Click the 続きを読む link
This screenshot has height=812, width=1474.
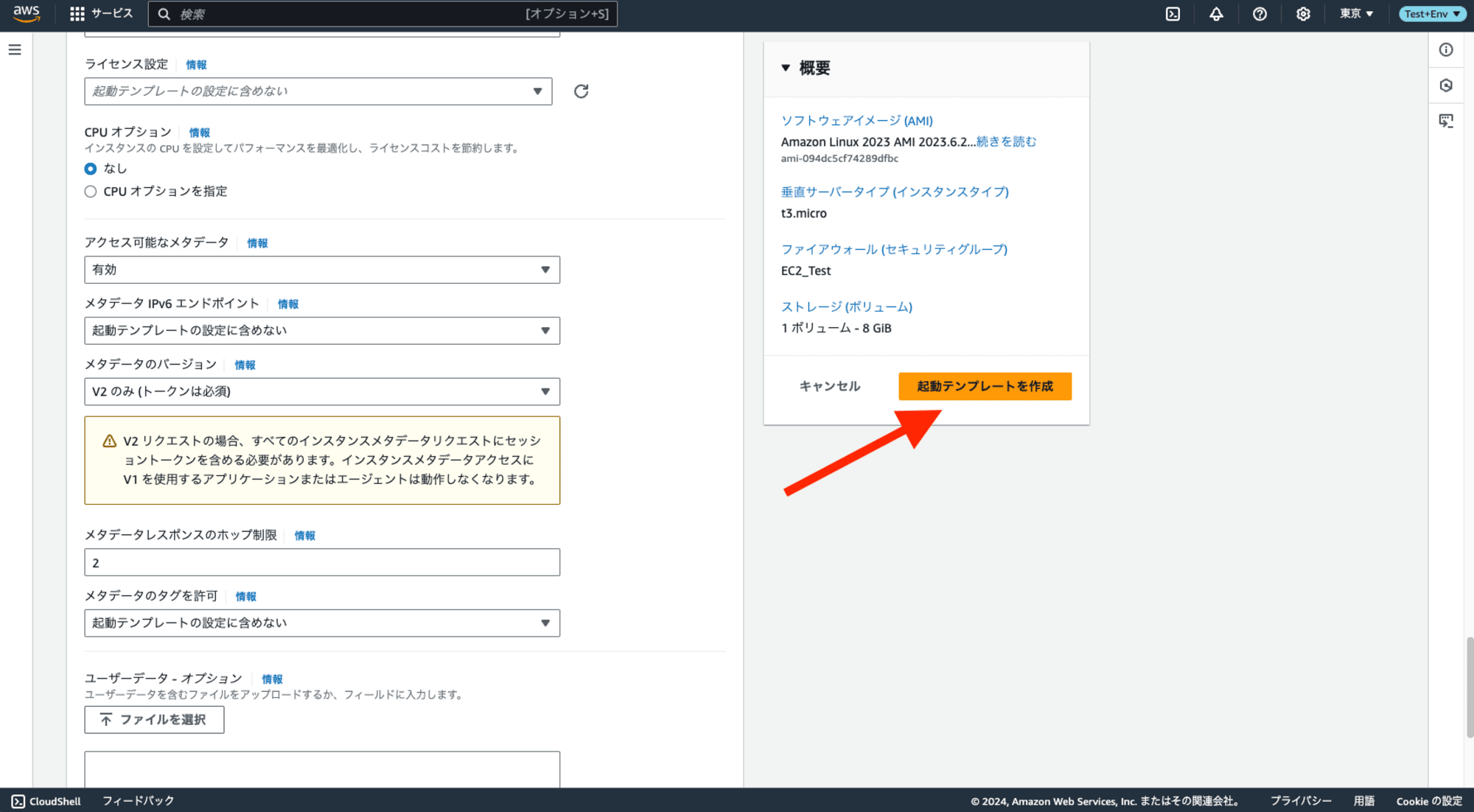[1006, 141]
